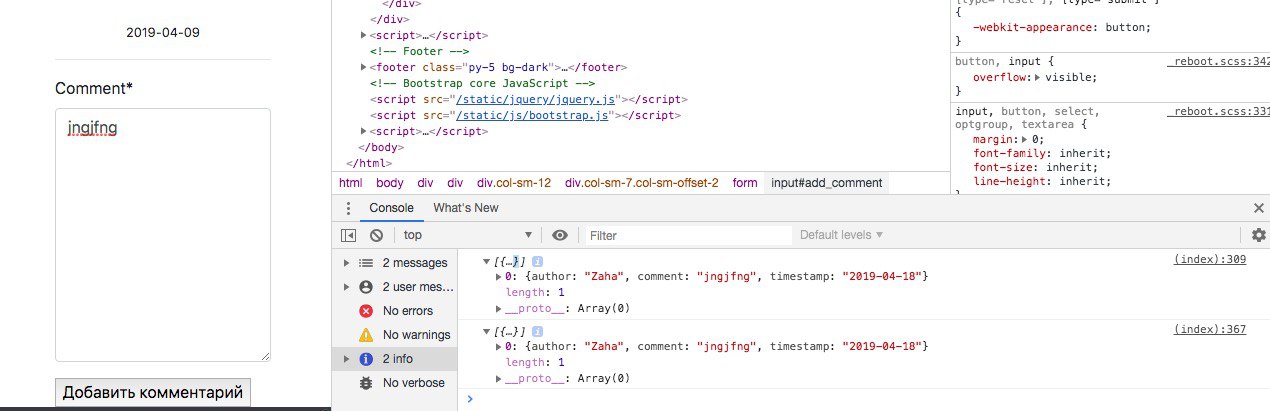1270x411 pixels.
Task: Open (index):367 source location
Action: 1210,330
